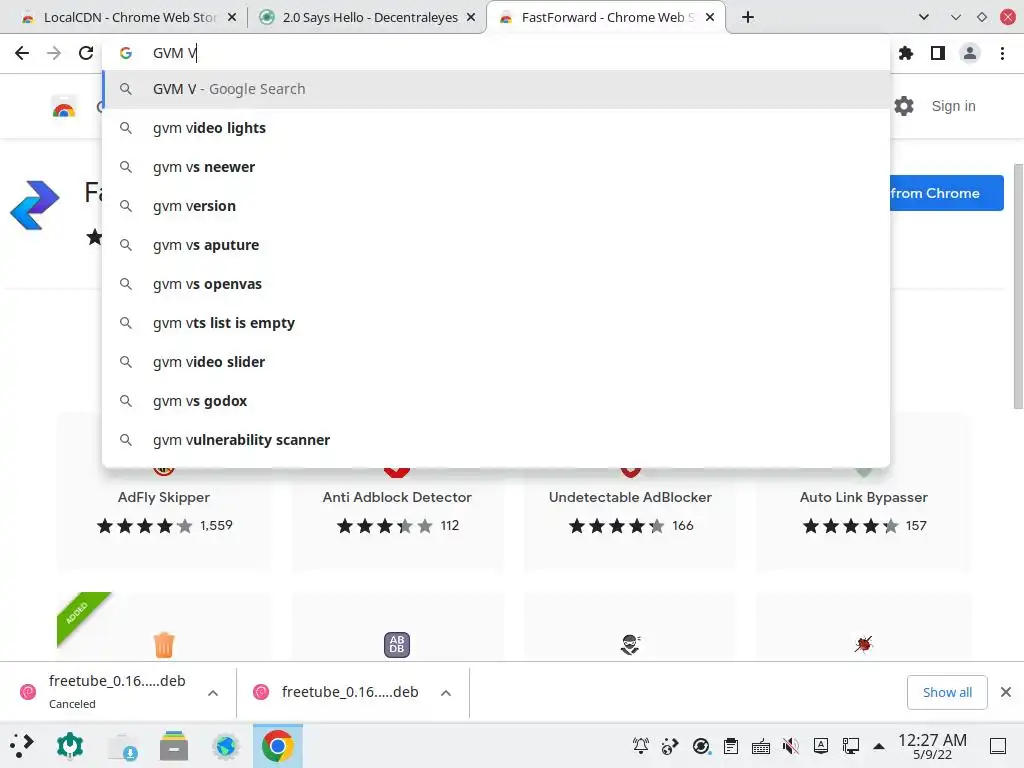Image resolution: width=1024 pixels, height=768 pixels.
Task: Pick the 'gvm vs aputure' suggestion
Action: pos(496,245)
